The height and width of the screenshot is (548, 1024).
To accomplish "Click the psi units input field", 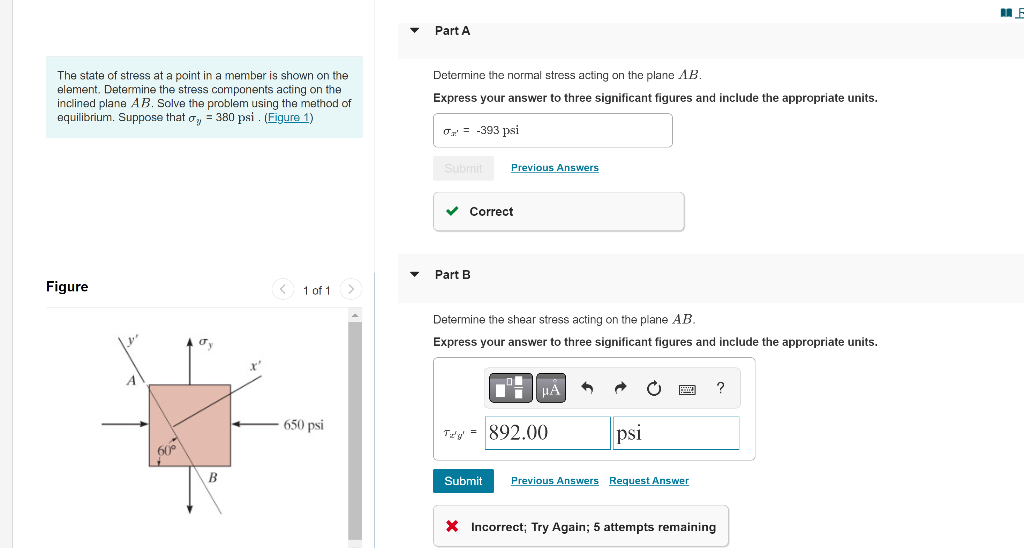I will click(676, 433).
